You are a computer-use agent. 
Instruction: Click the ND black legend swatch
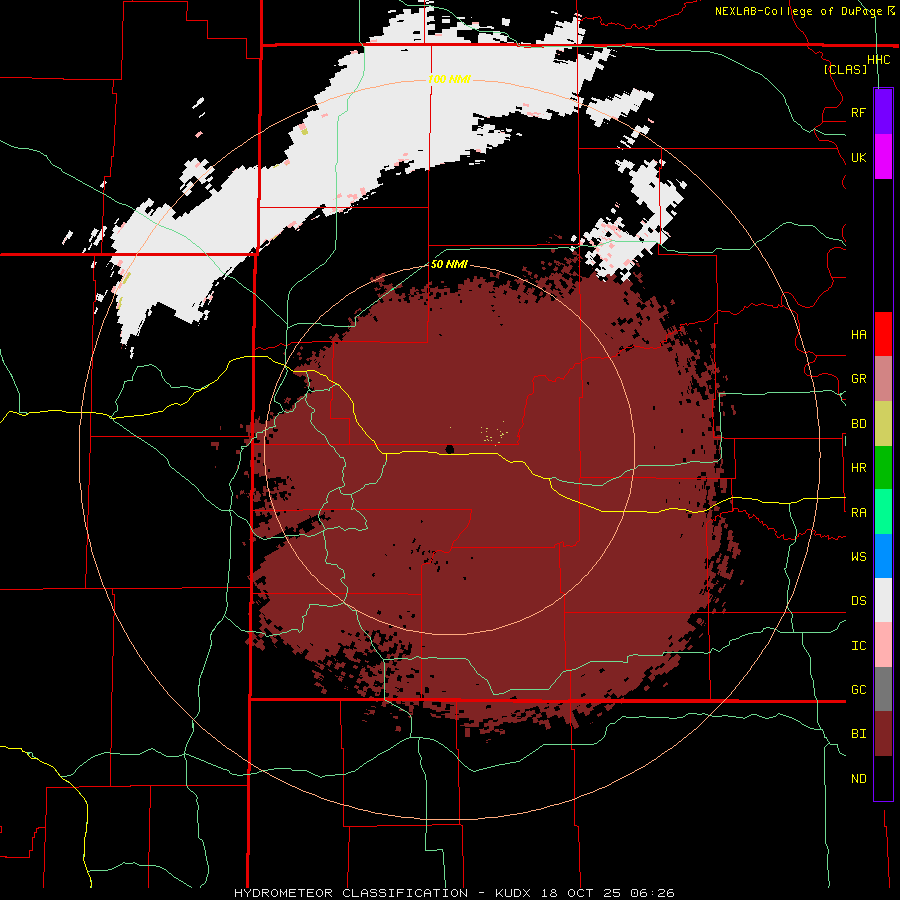click(883, 778)
